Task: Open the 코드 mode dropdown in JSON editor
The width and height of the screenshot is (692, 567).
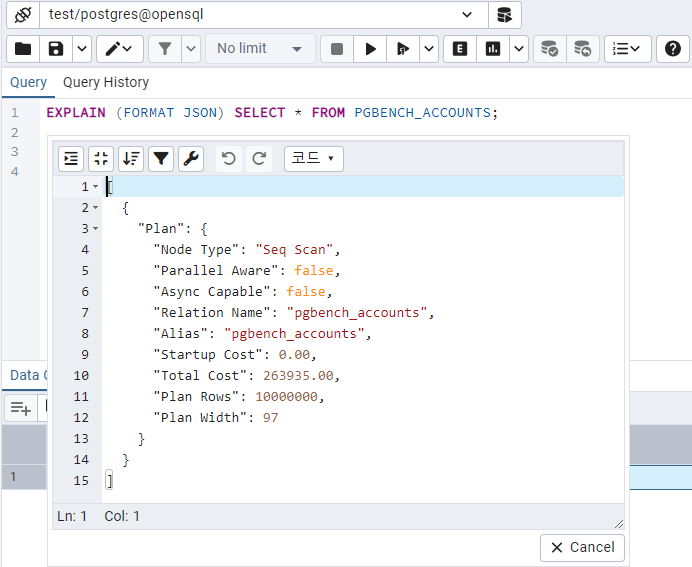Action: tap(313, 158)
